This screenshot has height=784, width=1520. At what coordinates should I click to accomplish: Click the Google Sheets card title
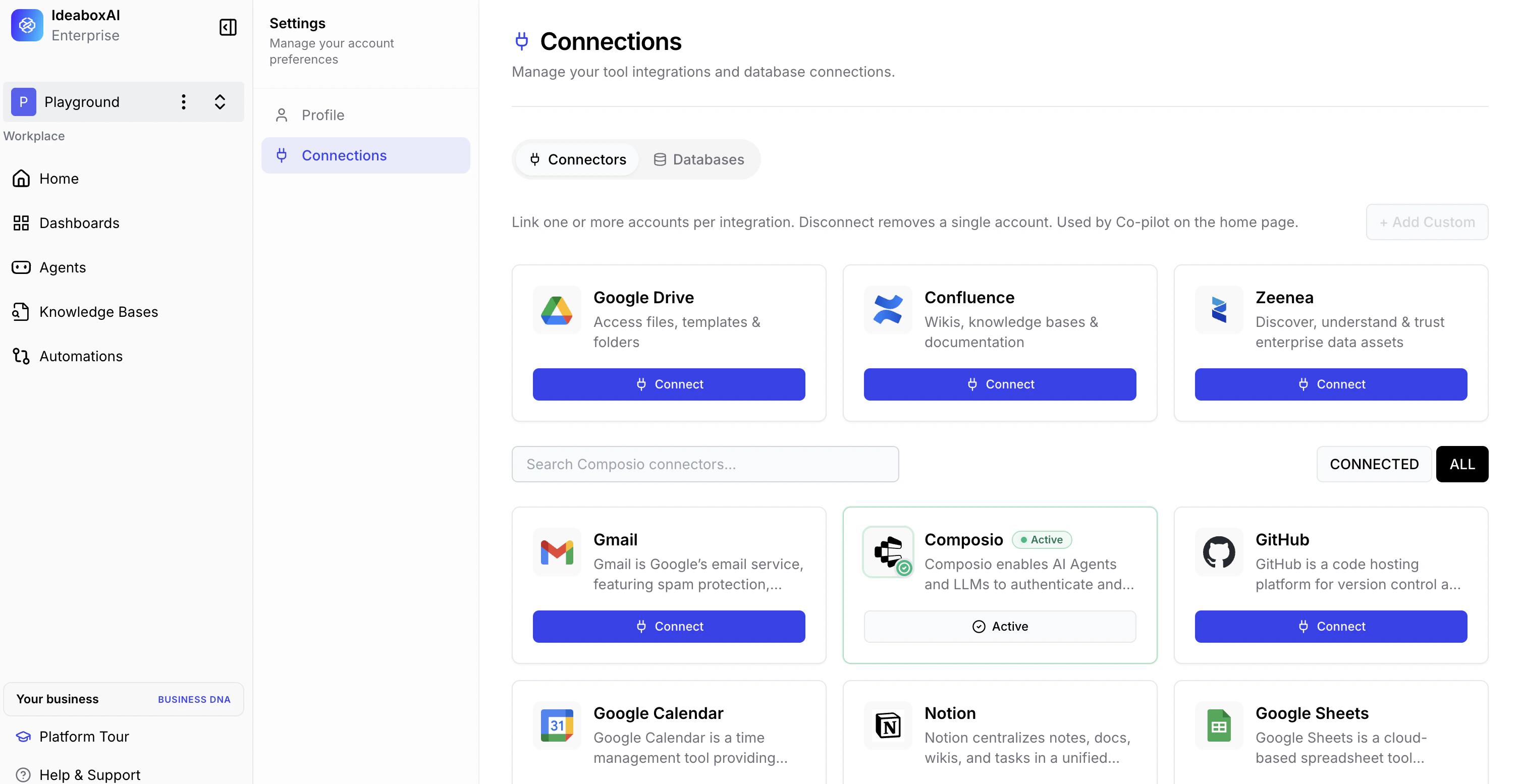tap(1312, 713)
